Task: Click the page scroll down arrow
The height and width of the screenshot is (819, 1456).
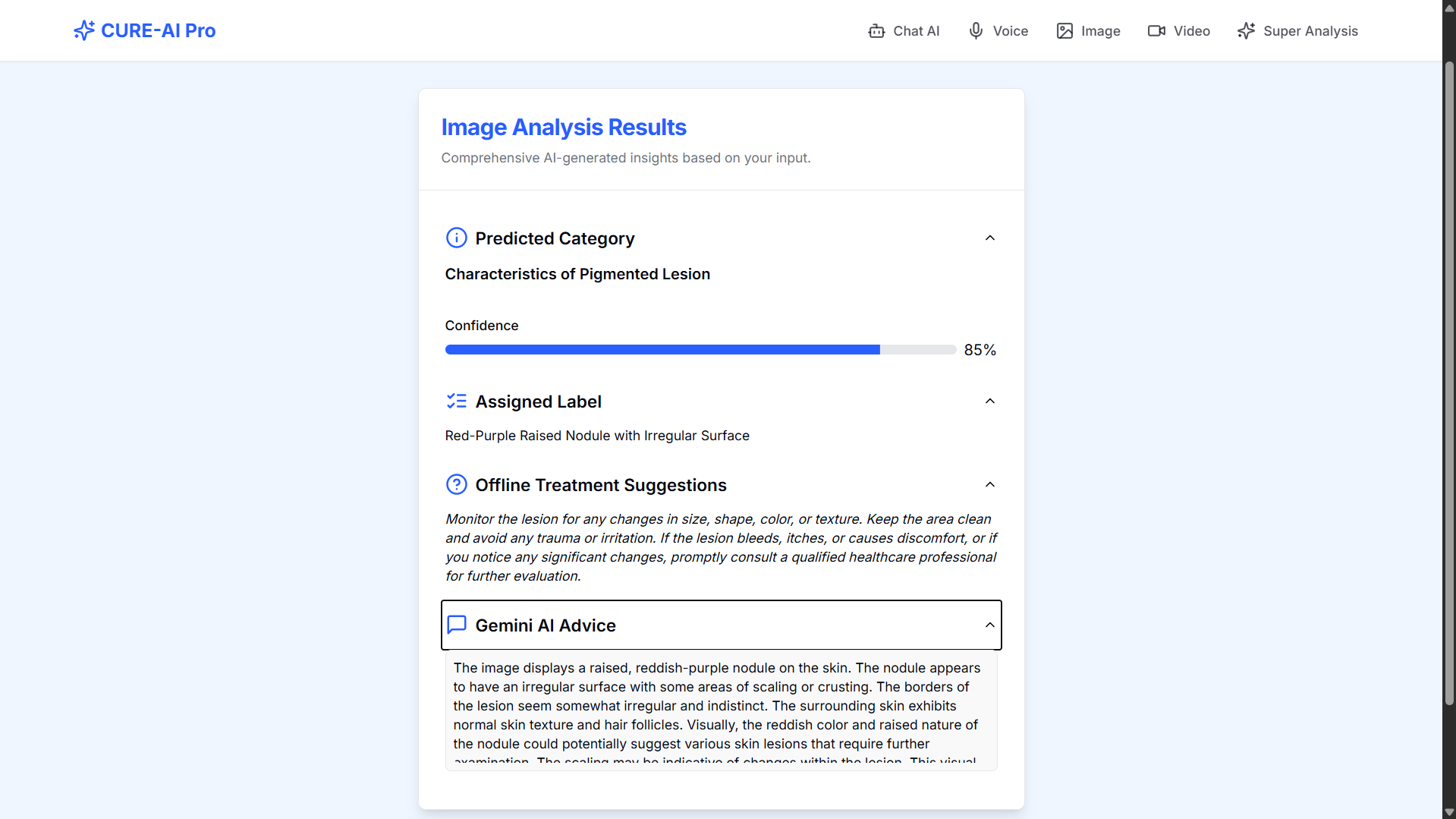Action: pyautogui.click(x=1449, y=812)
